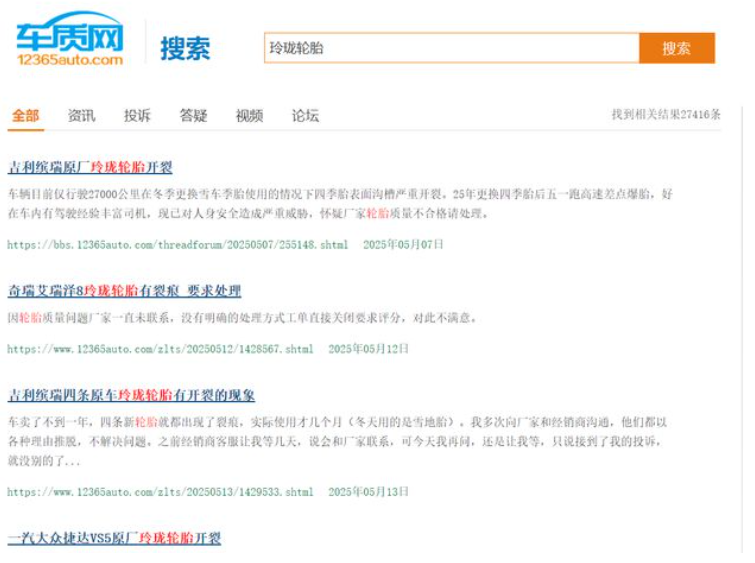Click the bbs.12365auto.com threadforum 255148 URL
This screenshot has height=563, width=755.
coord(177,245)
